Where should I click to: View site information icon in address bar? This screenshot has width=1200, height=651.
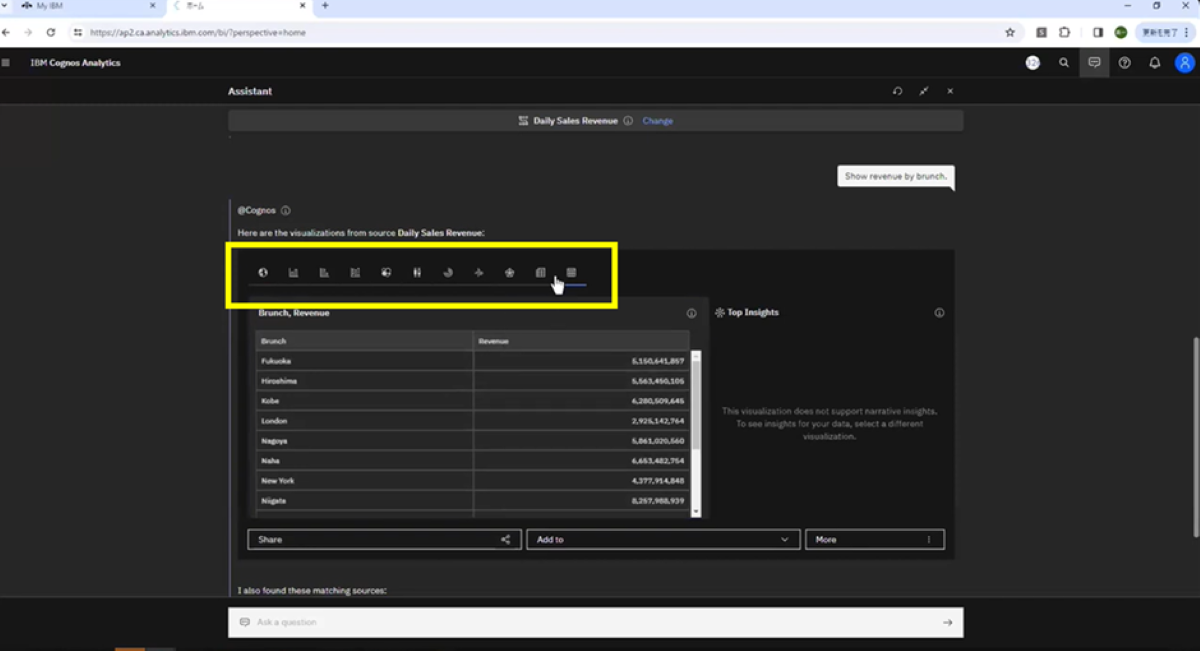[x=78, y=32]
